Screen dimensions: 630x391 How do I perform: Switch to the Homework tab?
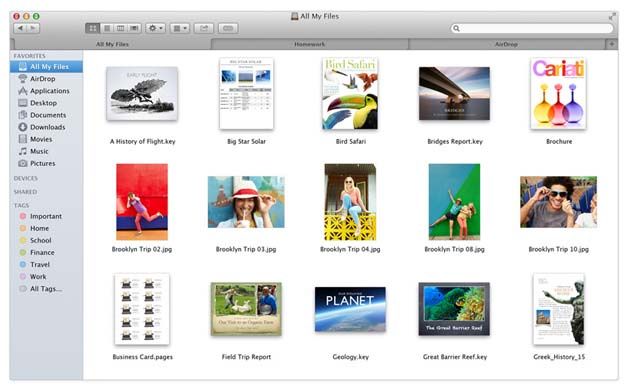309,44
